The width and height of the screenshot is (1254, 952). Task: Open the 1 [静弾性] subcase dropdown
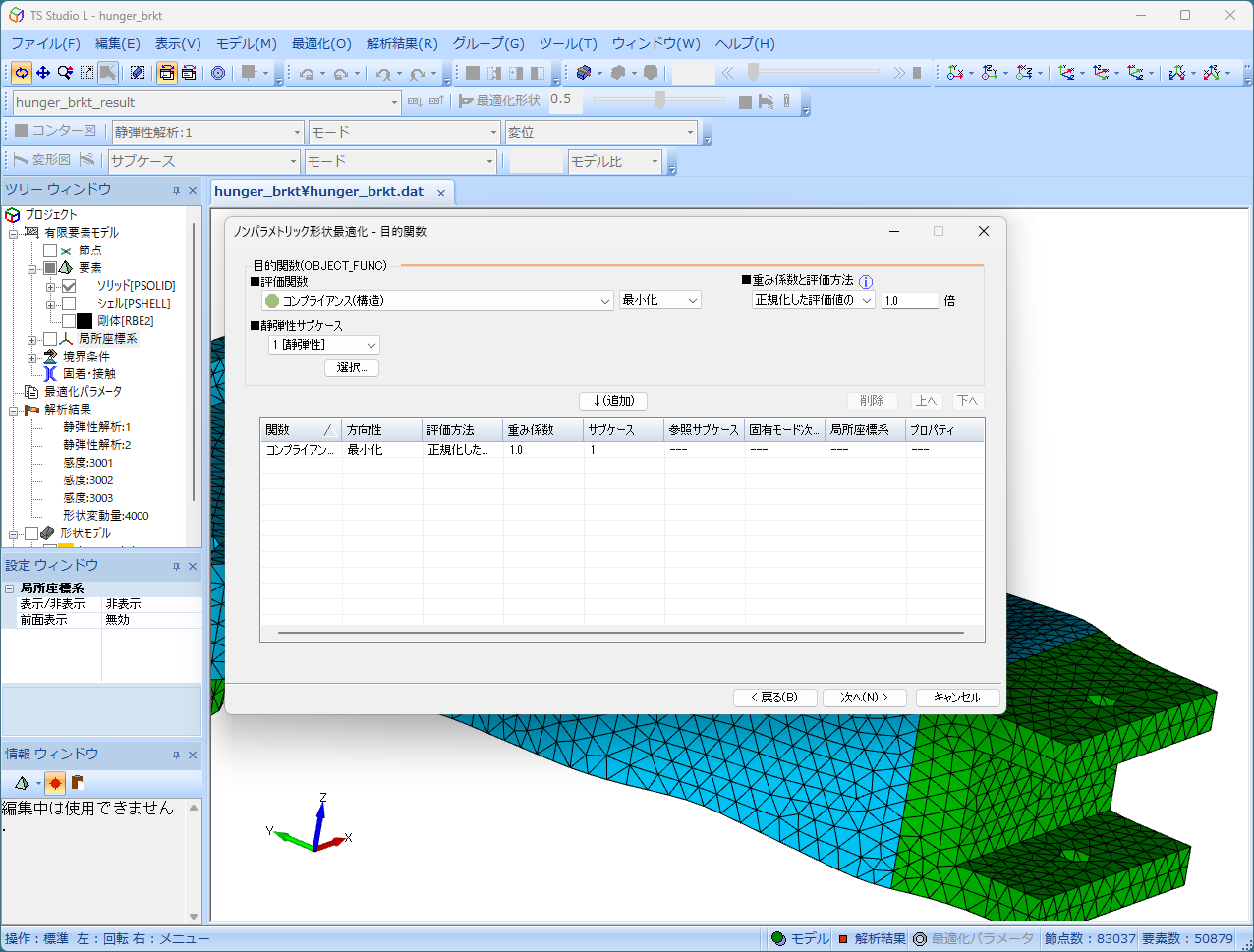pyautogui.click(x=323, y=345)
